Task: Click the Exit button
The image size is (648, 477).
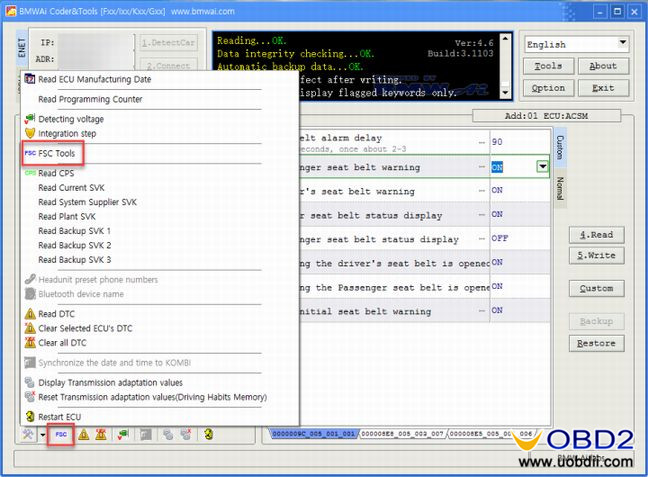Action: [x=603, y=88]
